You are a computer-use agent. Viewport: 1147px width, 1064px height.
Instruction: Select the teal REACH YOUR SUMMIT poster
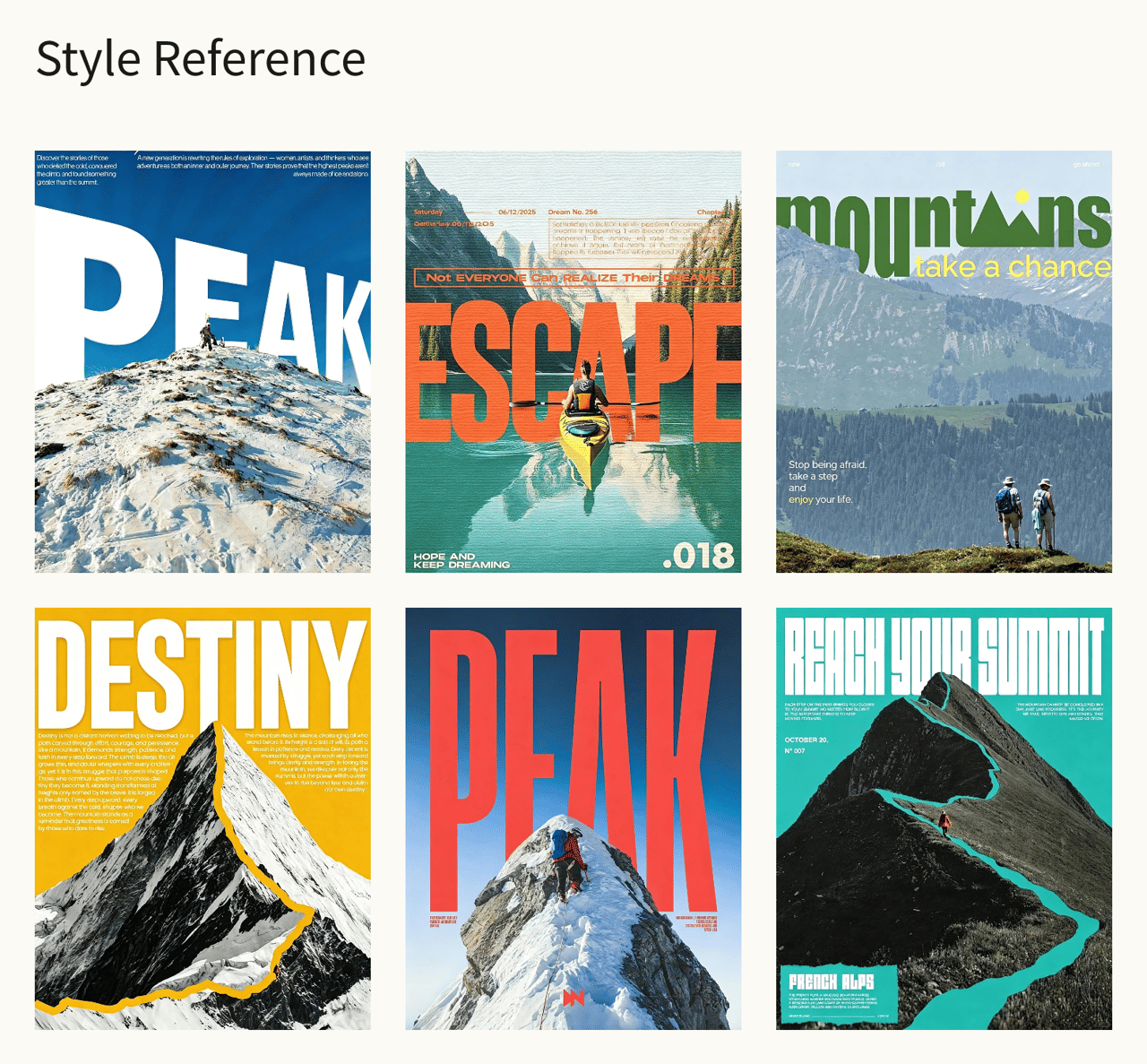coord(944,818)
